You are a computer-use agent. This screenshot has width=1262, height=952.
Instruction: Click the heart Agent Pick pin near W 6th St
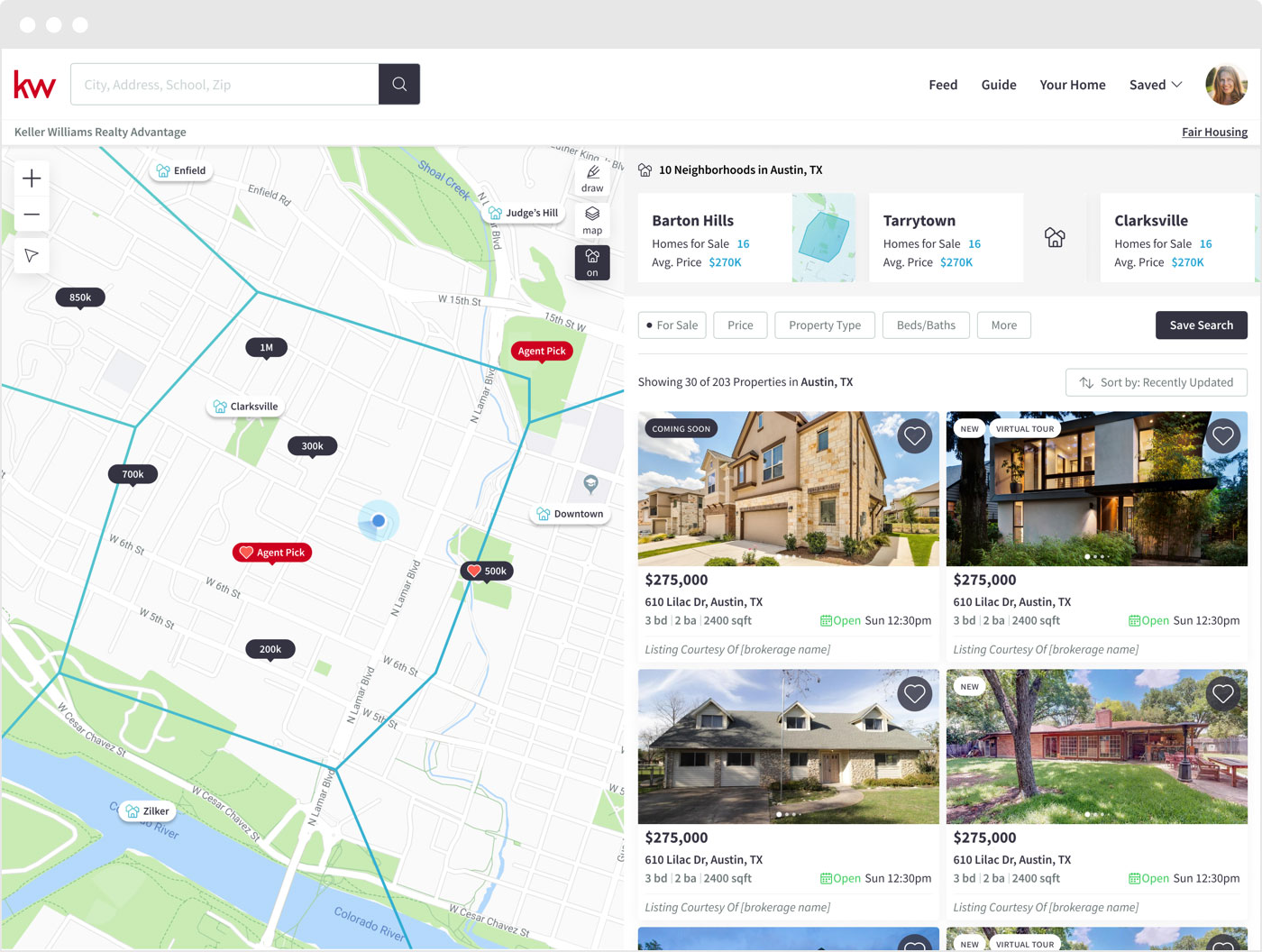pyautogui.click(x=272, y=553)
